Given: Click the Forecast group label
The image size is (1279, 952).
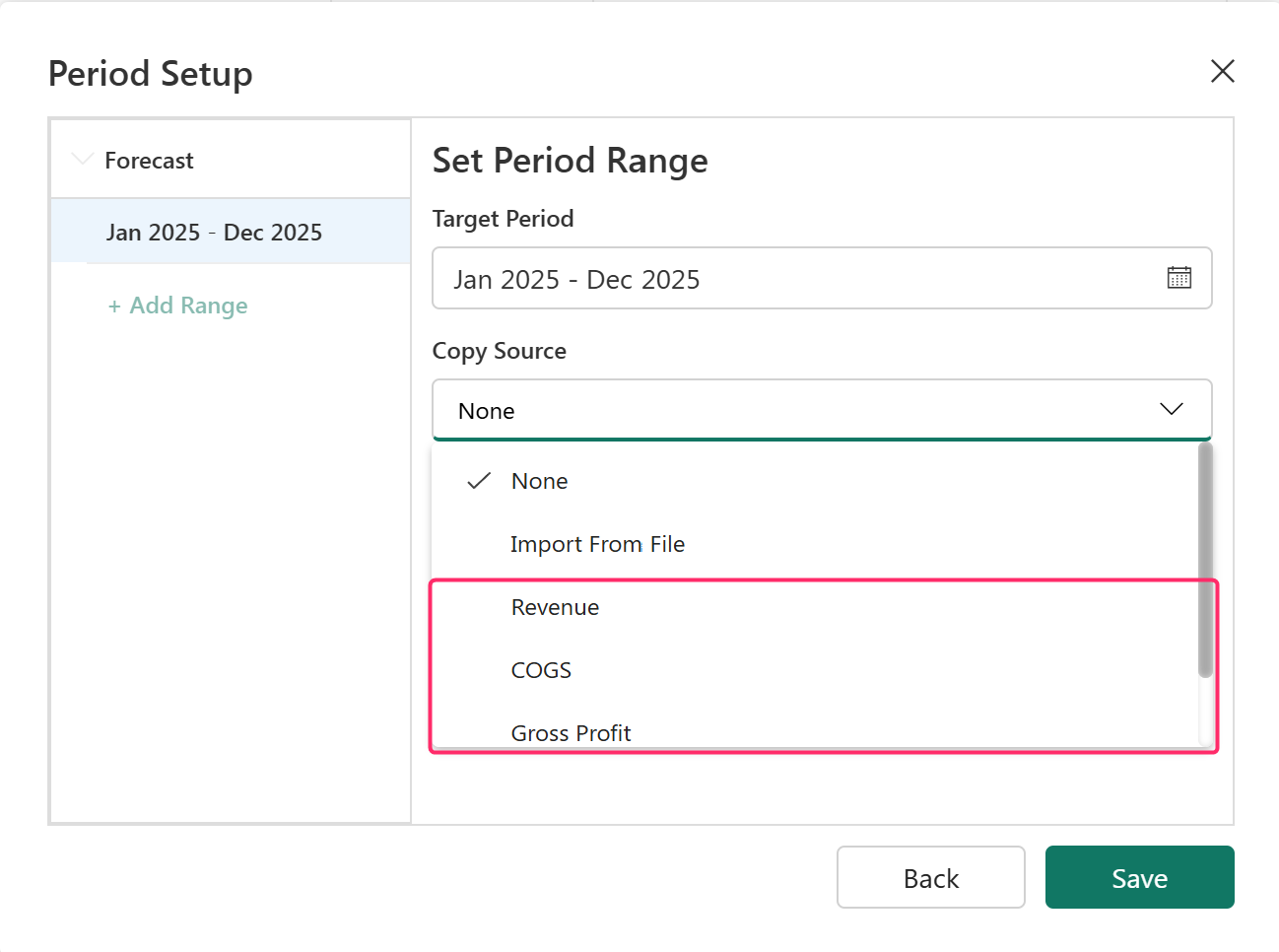Looking at the screenshot, I should tap(149, 161).
